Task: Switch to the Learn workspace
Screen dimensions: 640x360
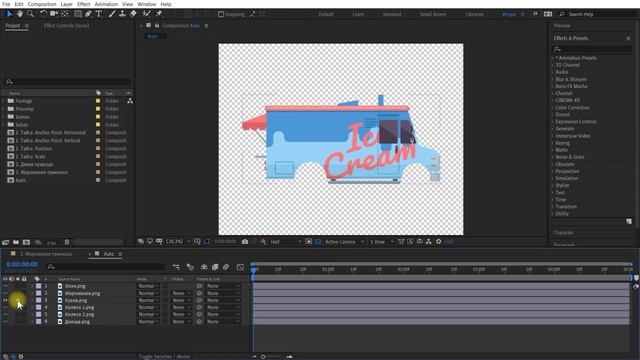Action: point(358,14)
